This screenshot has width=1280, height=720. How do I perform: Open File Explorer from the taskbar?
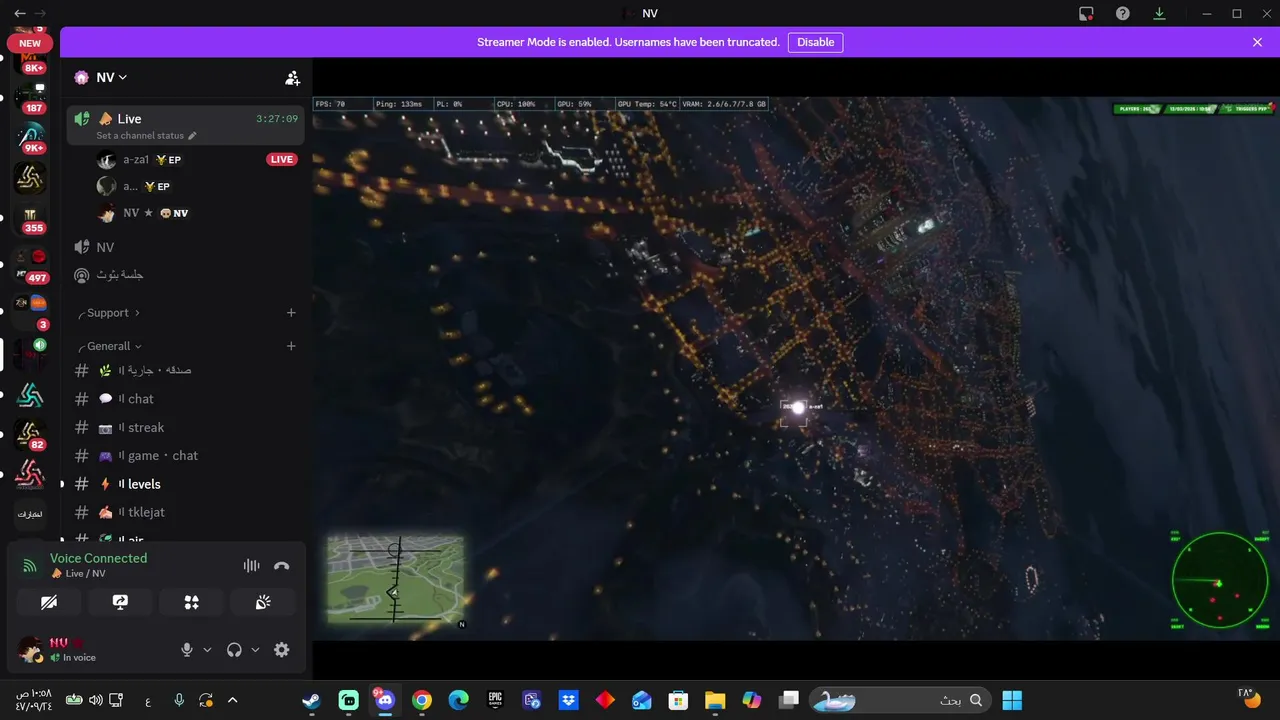tap(714, 700)
